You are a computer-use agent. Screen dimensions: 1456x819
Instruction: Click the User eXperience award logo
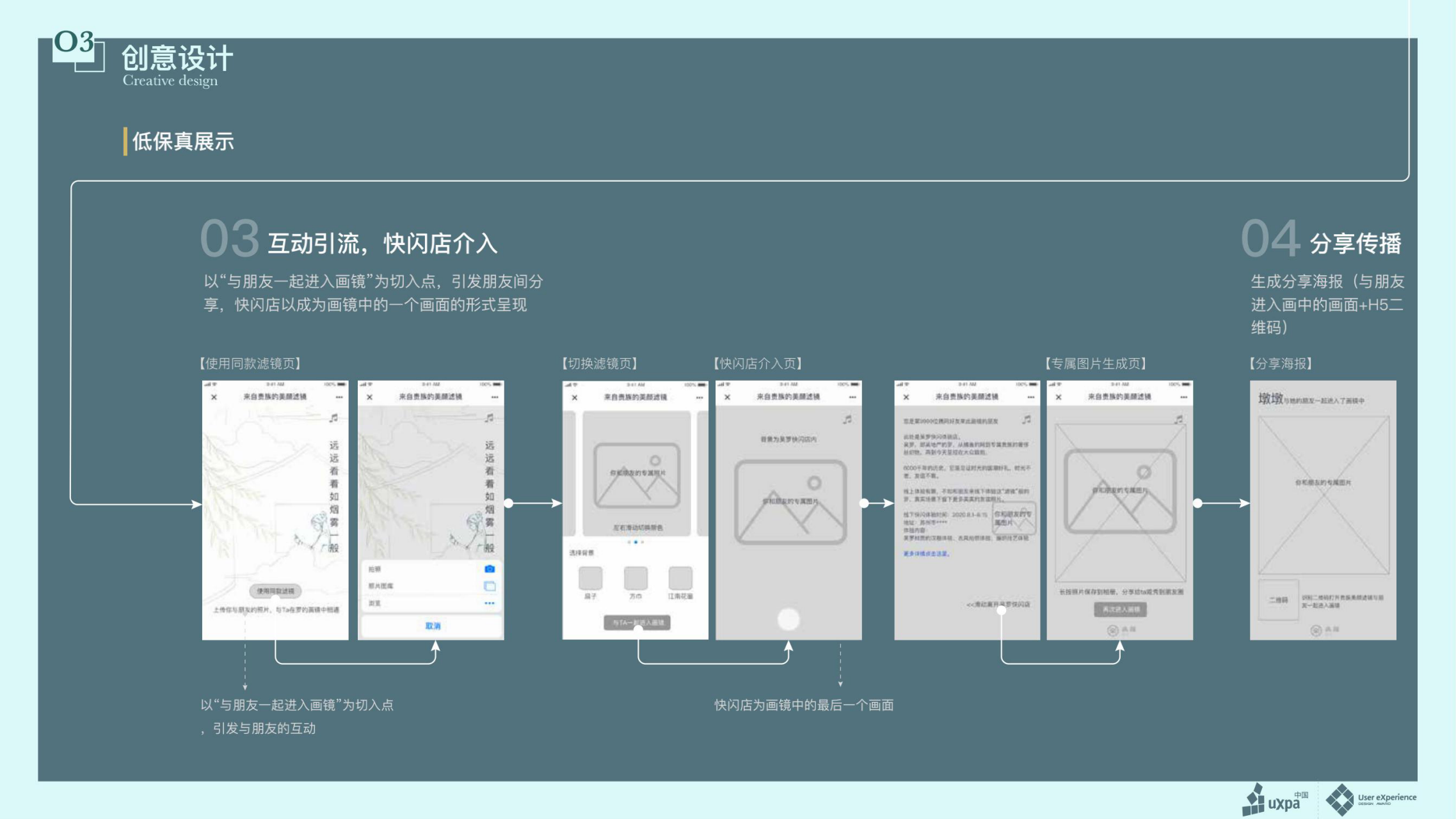coord(1371,799)
